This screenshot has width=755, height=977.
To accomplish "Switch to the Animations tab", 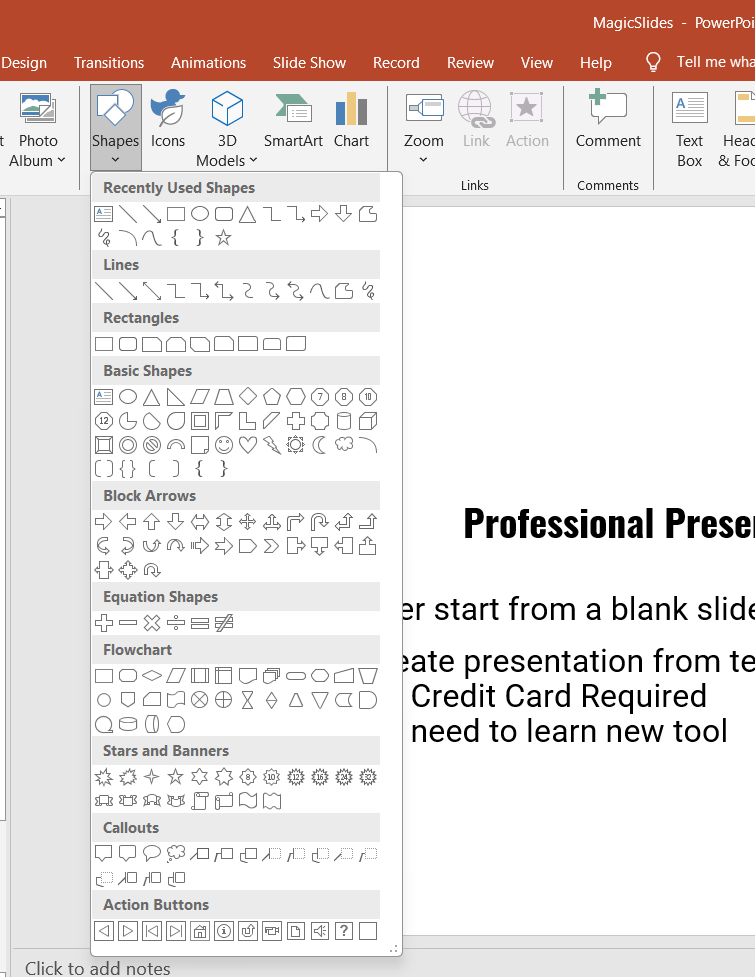I will pos(209,62).
